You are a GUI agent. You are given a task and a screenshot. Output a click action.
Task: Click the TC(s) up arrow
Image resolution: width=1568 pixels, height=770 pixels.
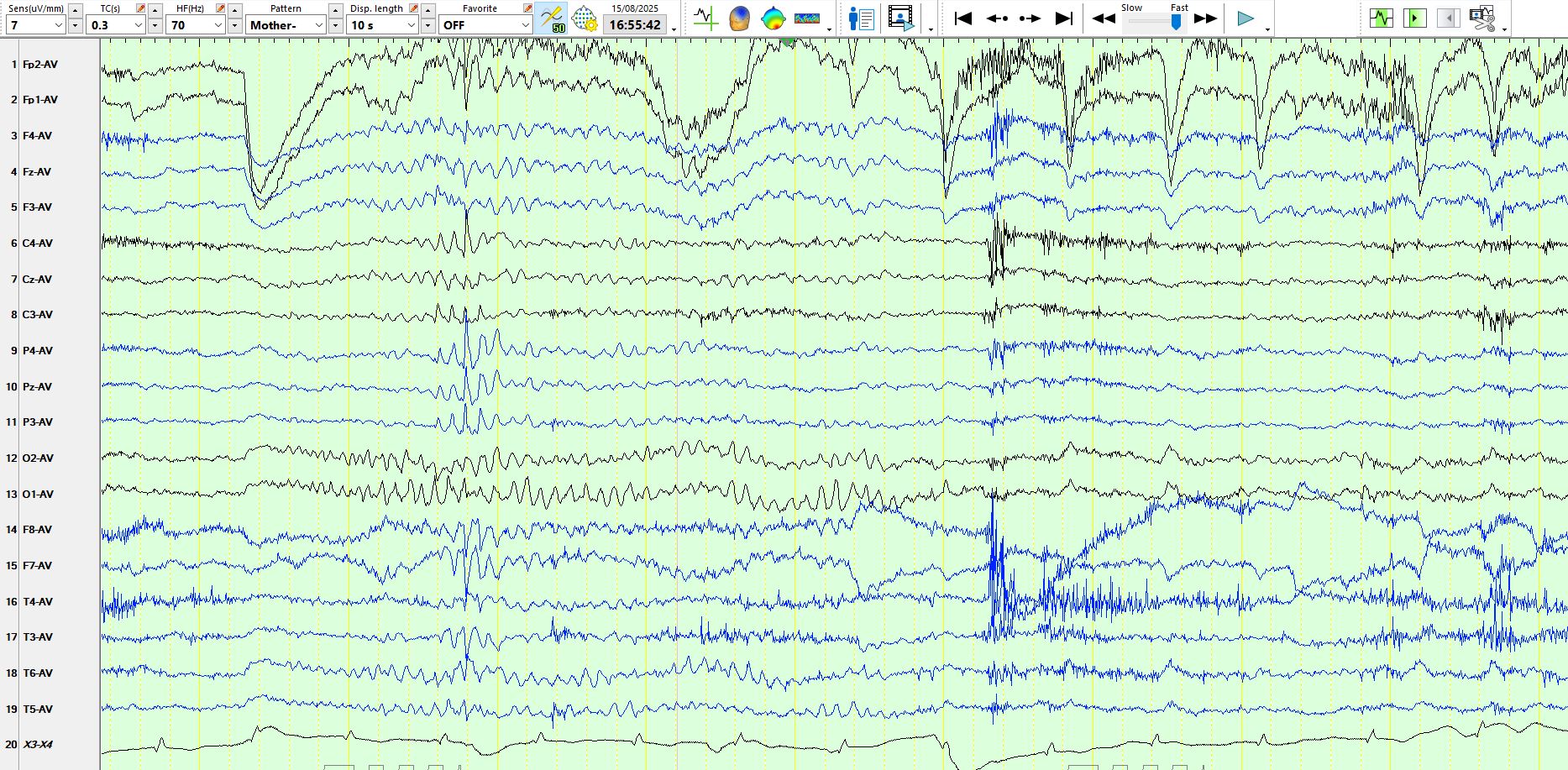155,10
